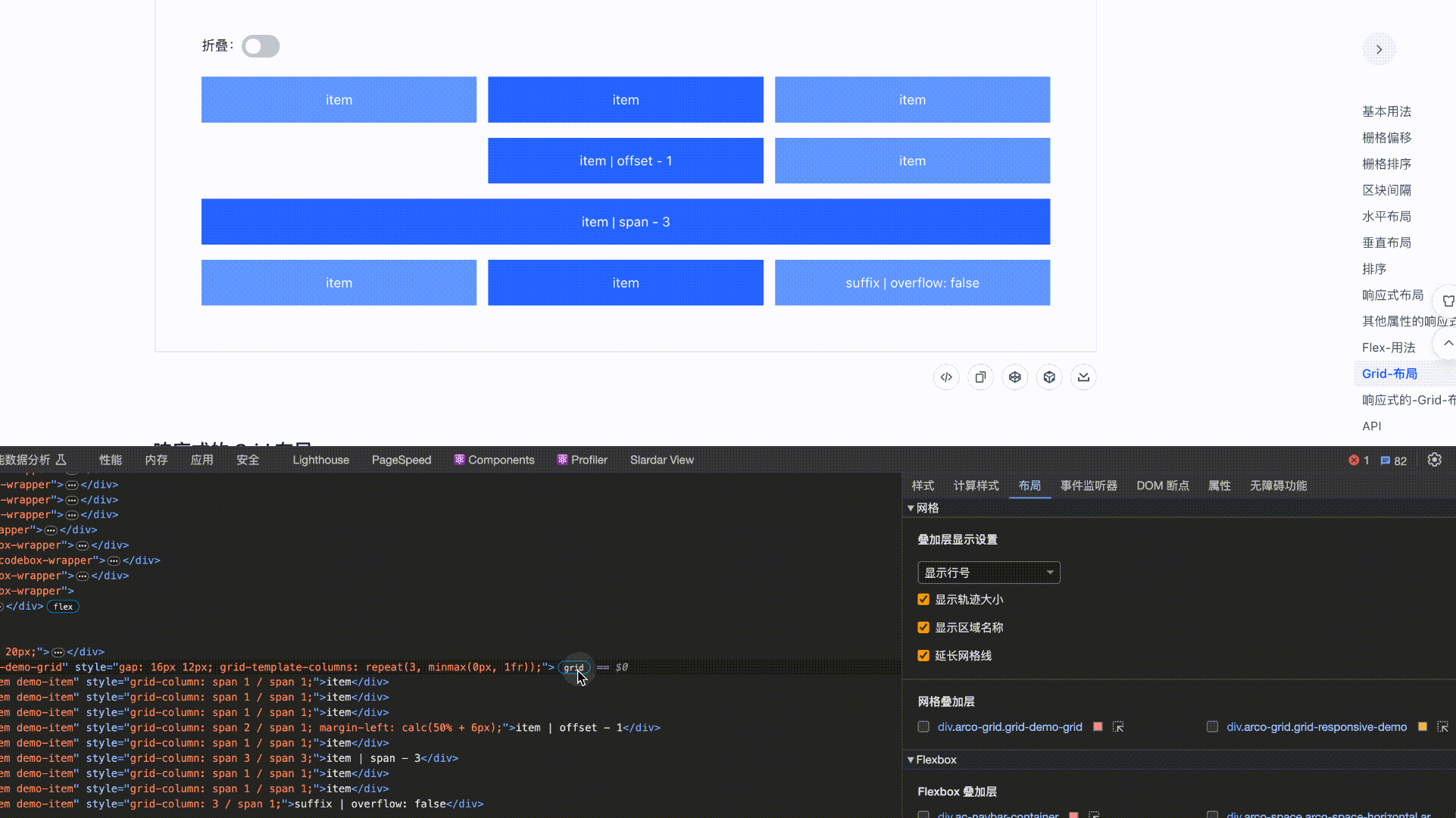Open DevTools settings gear
Image resolution: width=1456 pixels, height=818 pixels.
1434,460
